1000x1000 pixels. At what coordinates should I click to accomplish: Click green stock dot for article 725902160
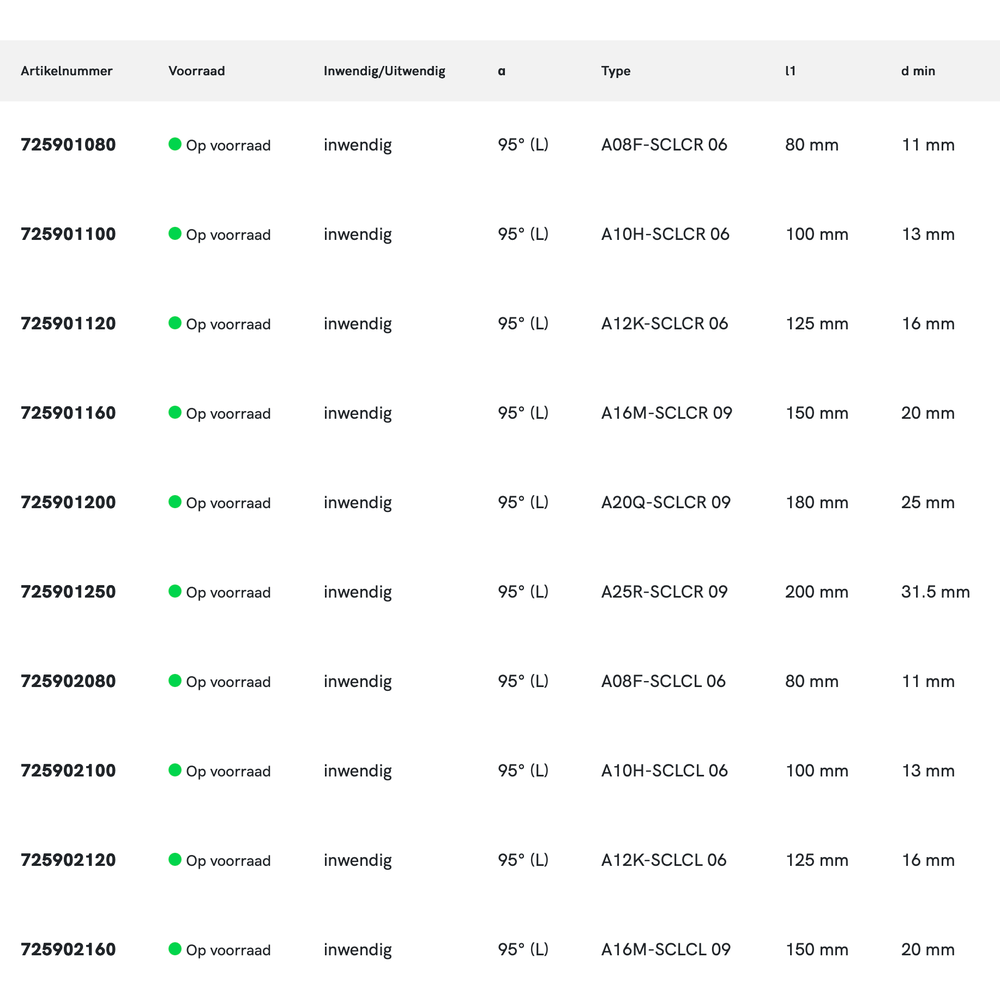pos(175,949)
